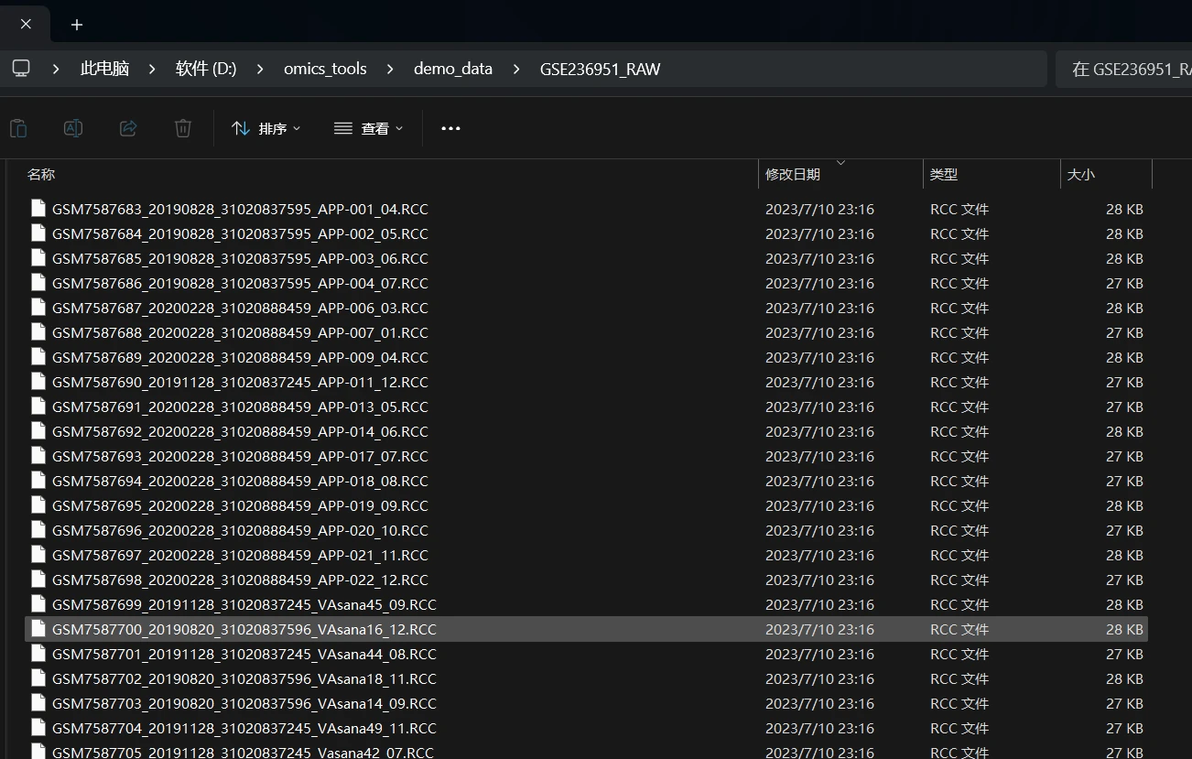The image size is (1192, 759).
Task: Sort by 名称 column header
Action: pos(41,174)
